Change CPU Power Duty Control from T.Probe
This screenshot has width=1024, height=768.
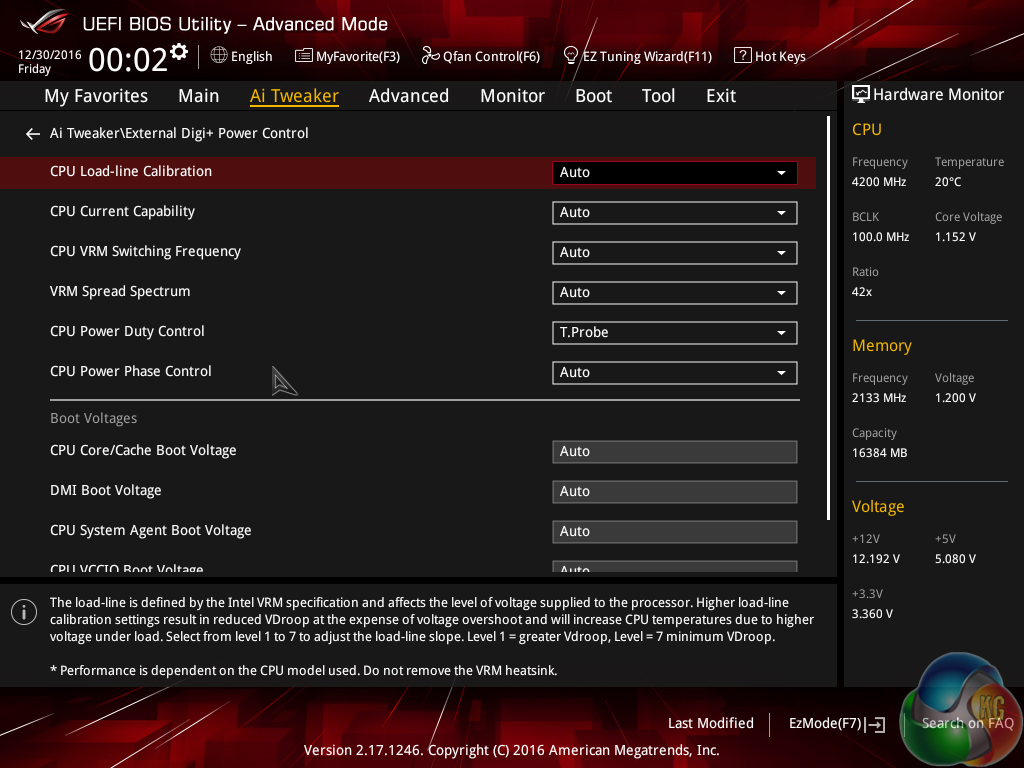[x=674, y=332]
